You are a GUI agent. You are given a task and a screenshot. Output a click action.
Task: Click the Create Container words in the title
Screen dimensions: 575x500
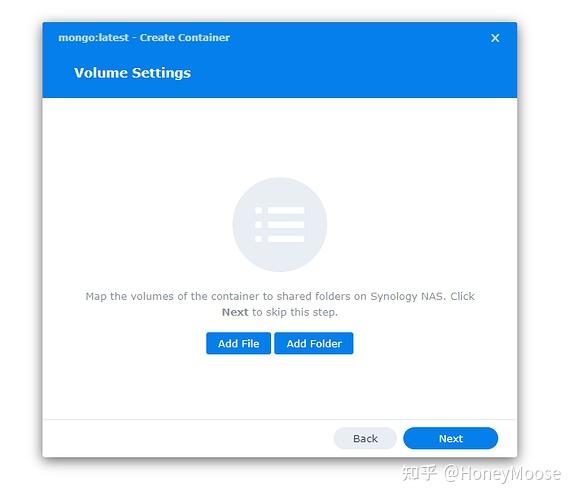(x=185, y=37)
